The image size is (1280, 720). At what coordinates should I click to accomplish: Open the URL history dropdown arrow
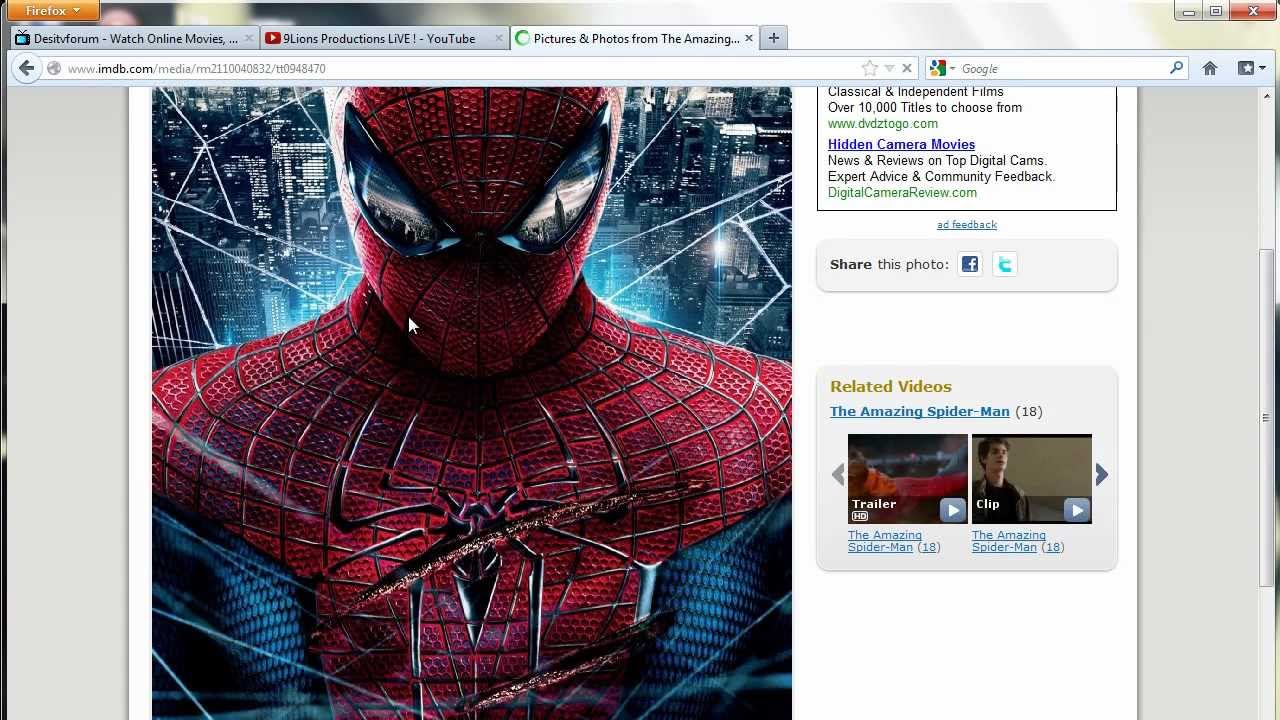(889, 69)
